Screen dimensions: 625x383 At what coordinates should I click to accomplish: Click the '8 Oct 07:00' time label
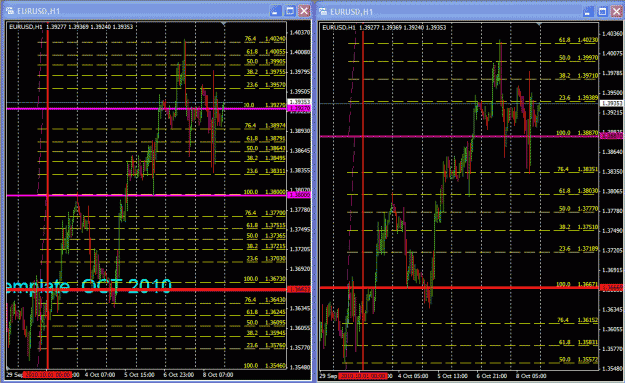pyautogui.click(x=218, y=375)
